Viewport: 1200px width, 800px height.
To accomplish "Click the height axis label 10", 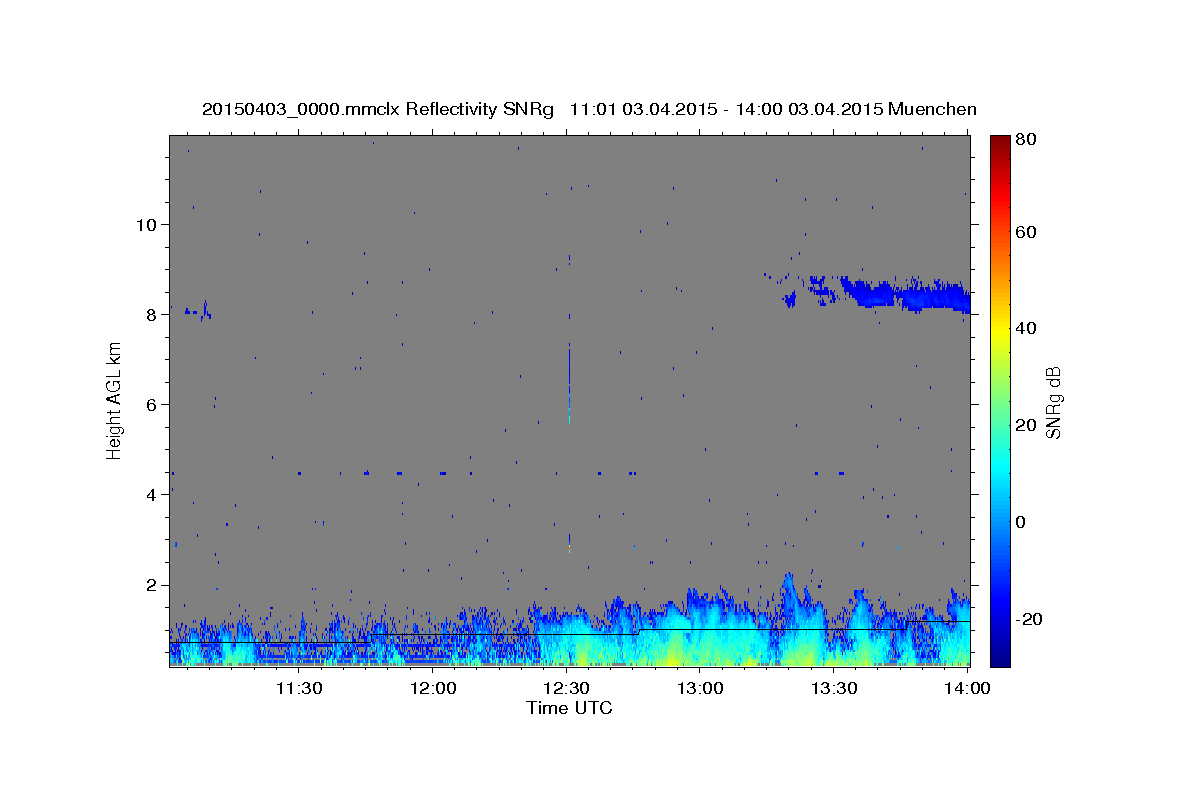I will click(x=146, y=224).
